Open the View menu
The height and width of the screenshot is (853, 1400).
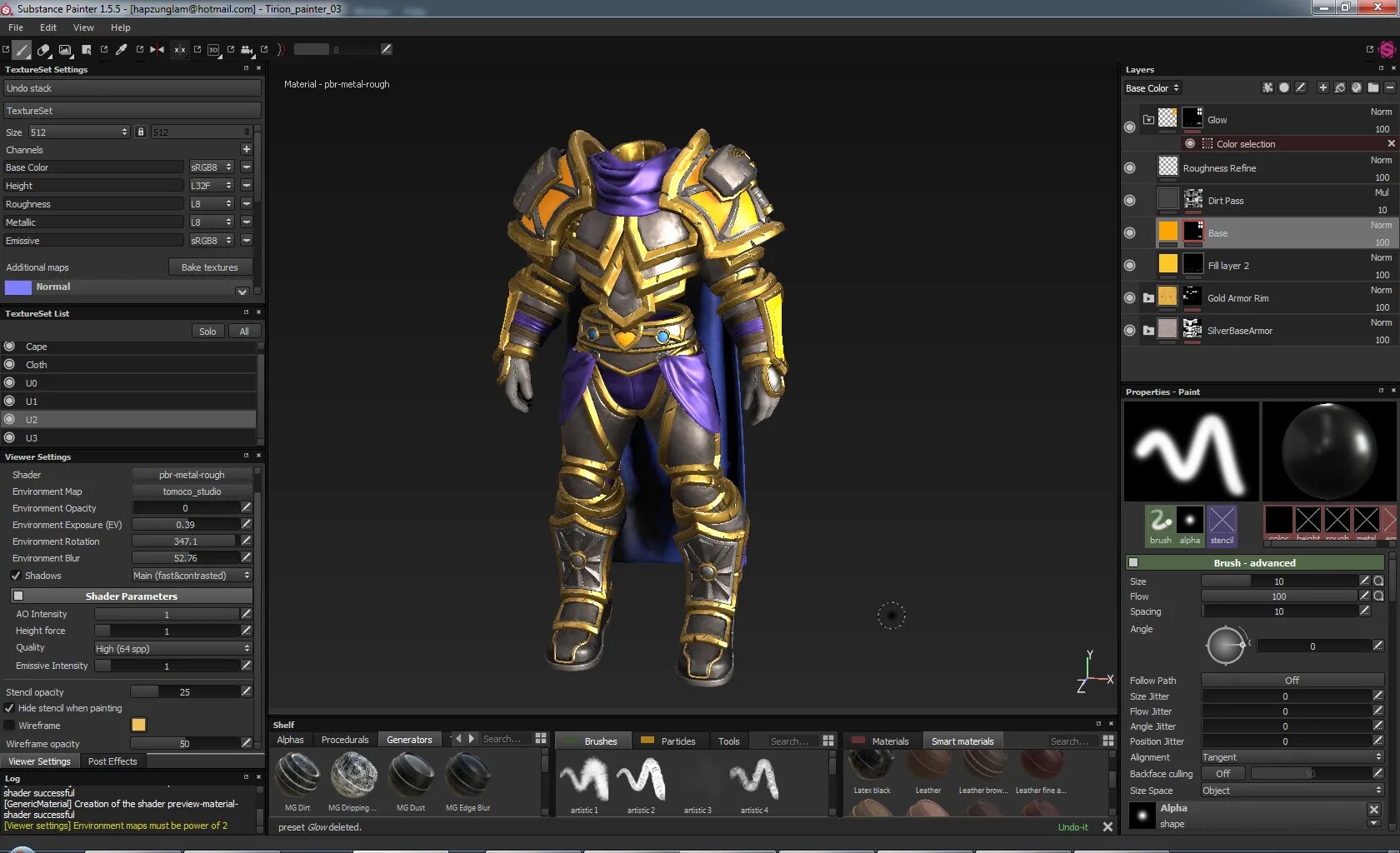83,27
